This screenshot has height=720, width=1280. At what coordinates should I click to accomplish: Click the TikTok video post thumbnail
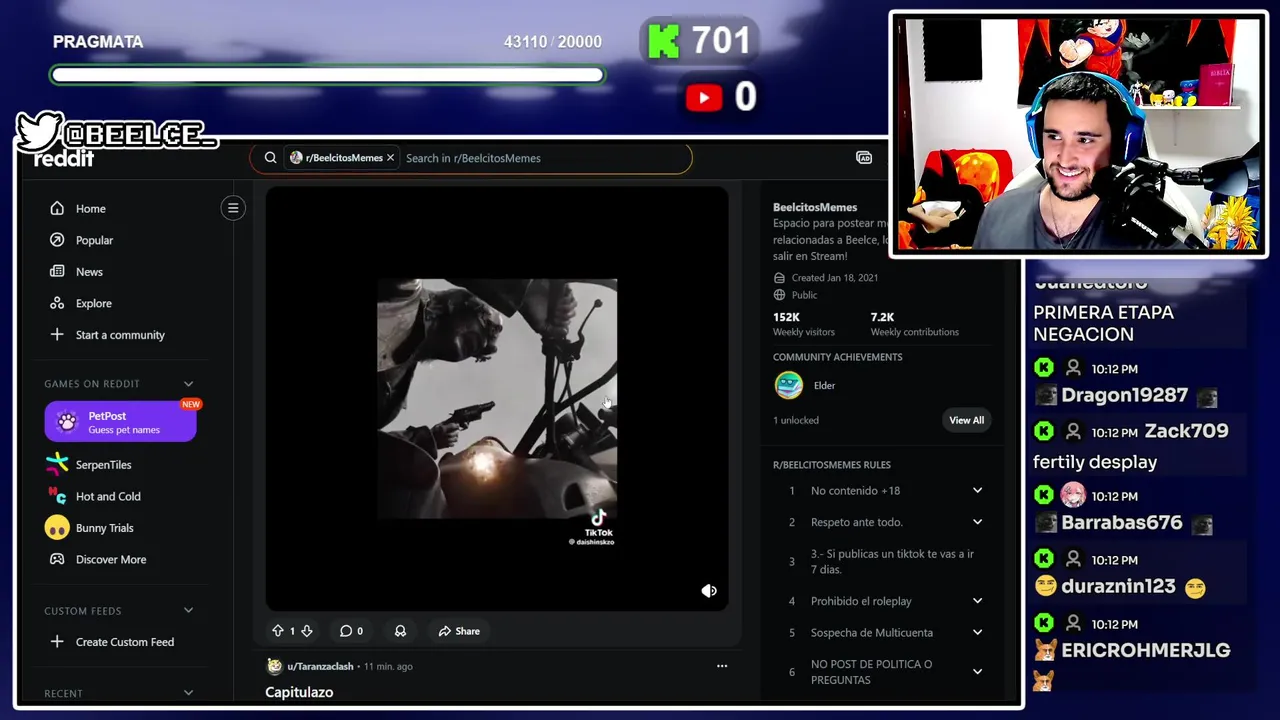tap(497, 399)
